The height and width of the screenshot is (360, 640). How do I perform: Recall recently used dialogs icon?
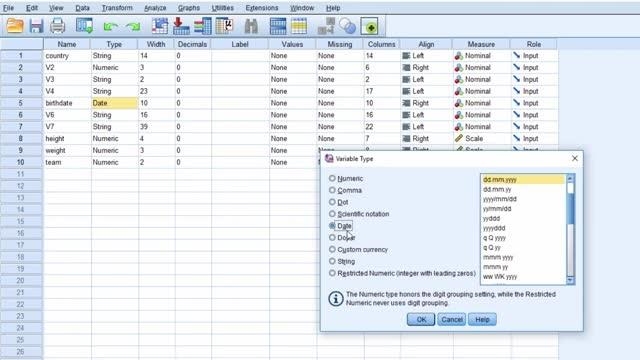[x=84, y=26]
